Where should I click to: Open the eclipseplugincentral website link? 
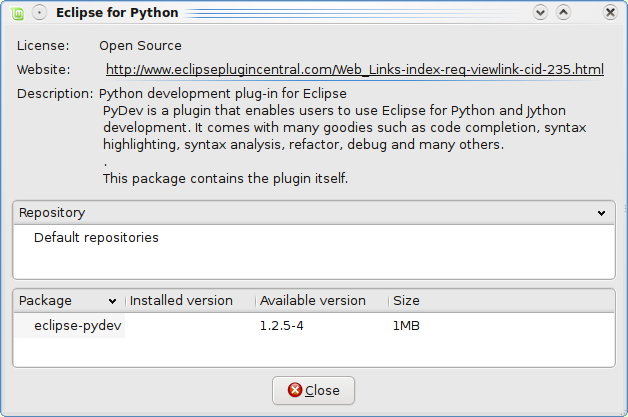(354, 70)
